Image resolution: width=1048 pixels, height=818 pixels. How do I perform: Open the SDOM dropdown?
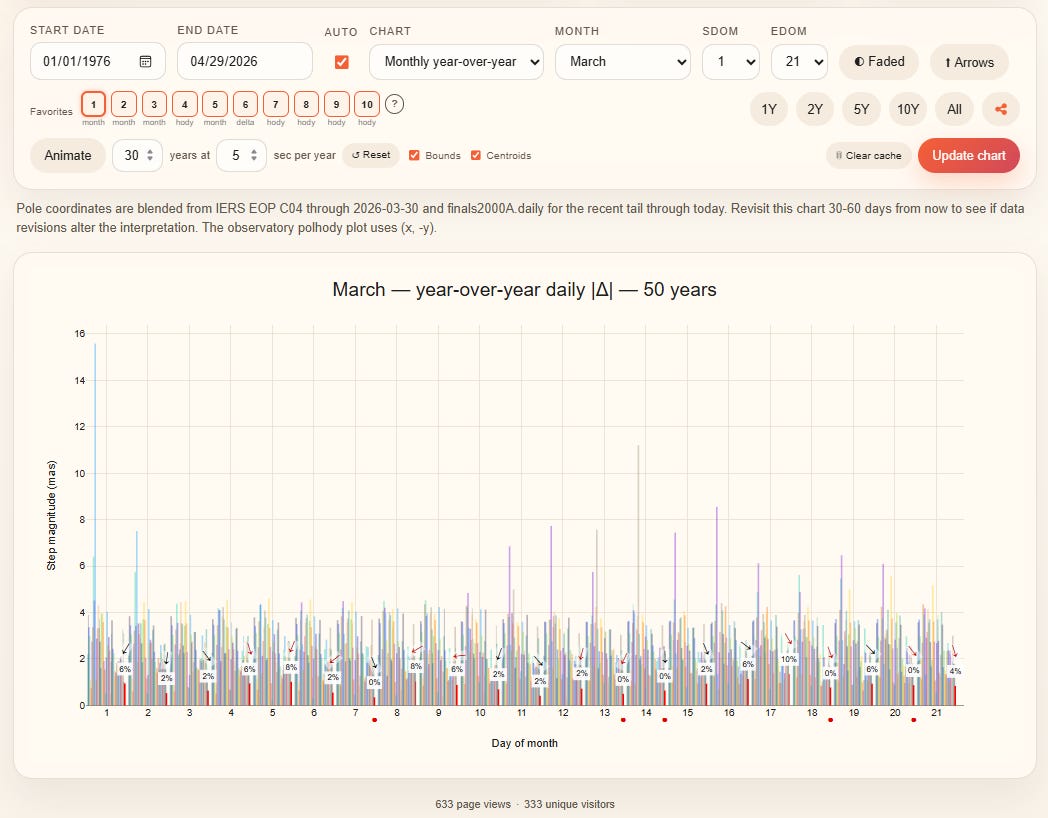[731, 61]
